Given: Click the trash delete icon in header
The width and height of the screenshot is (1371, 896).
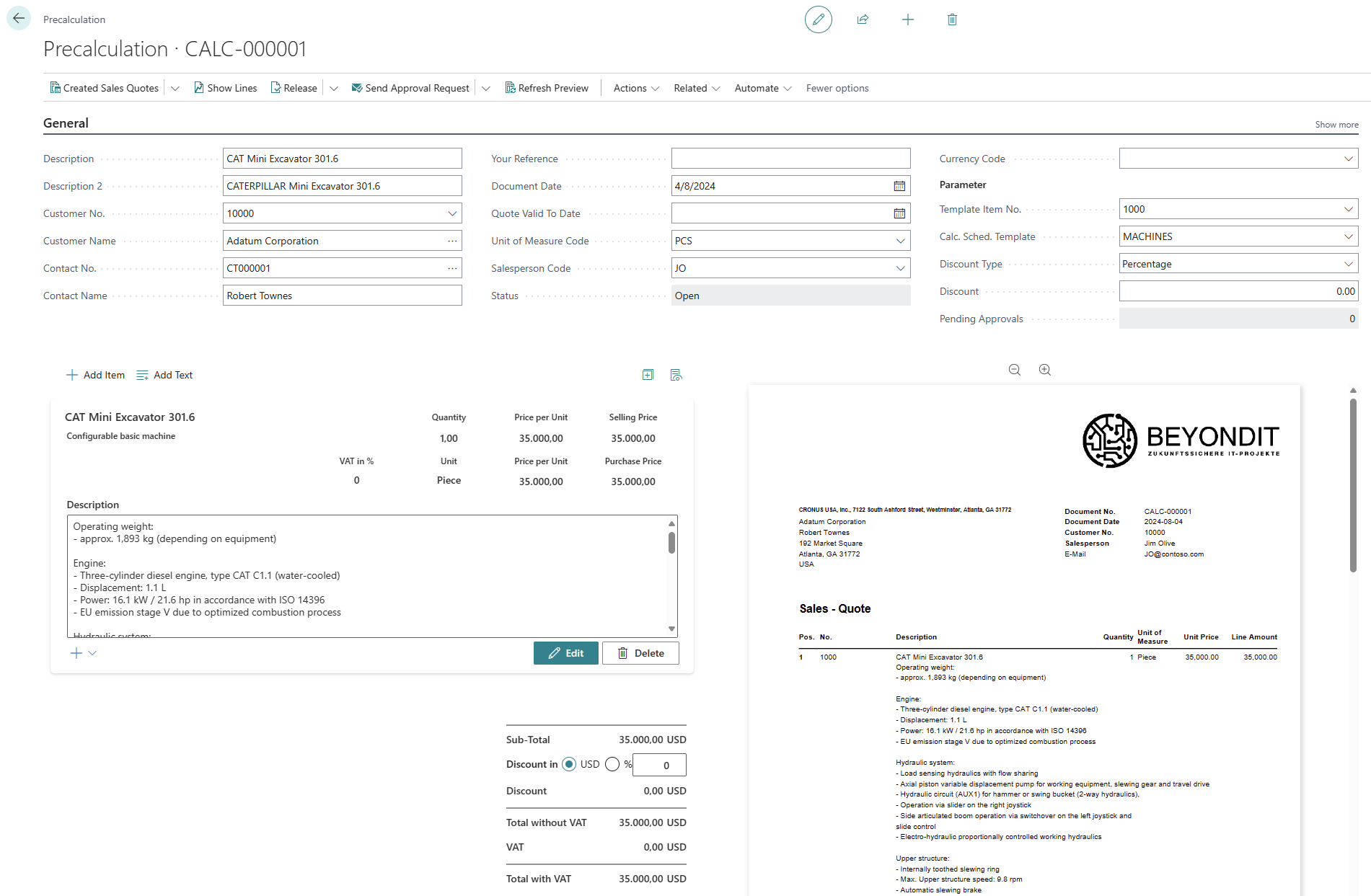Looking at the screenshot, I should 952,19.
